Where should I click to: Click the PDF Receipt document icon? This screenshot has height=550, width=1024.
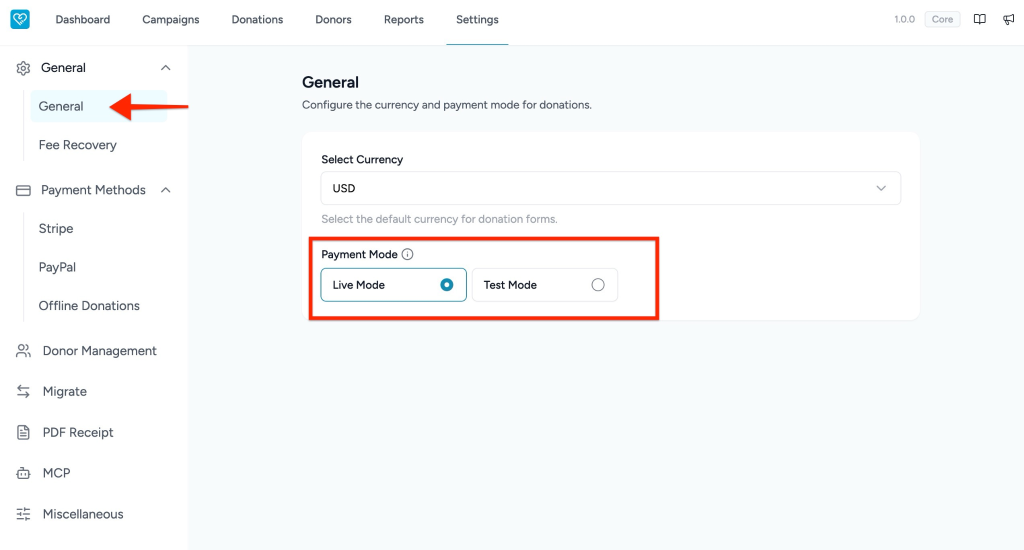tap(24, 432)
